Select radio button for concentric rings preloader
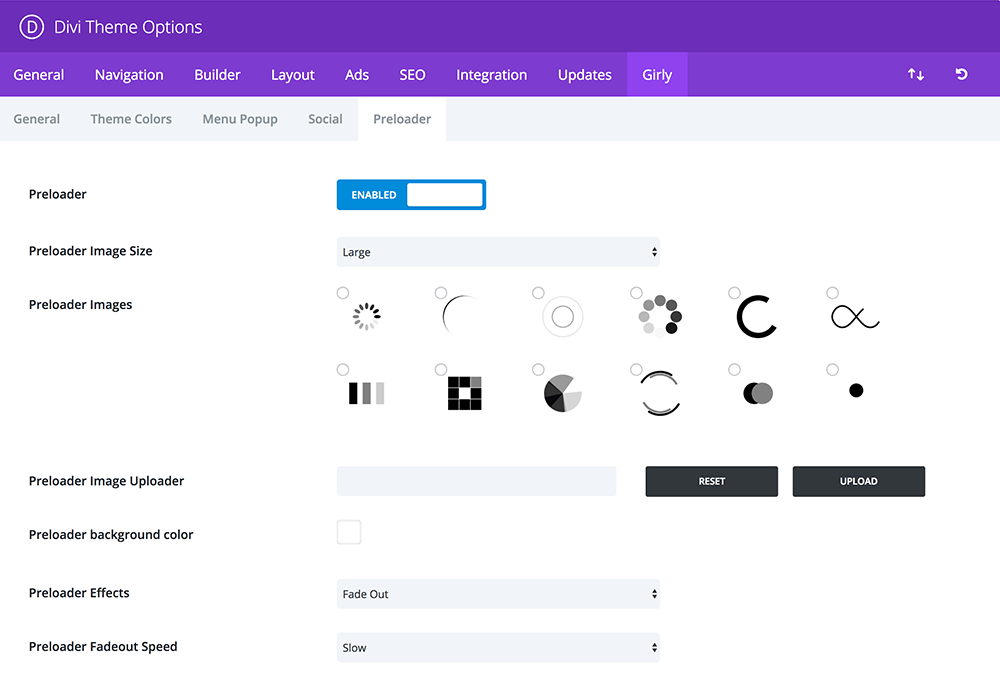1000x692 pixels. coord(538,293)
